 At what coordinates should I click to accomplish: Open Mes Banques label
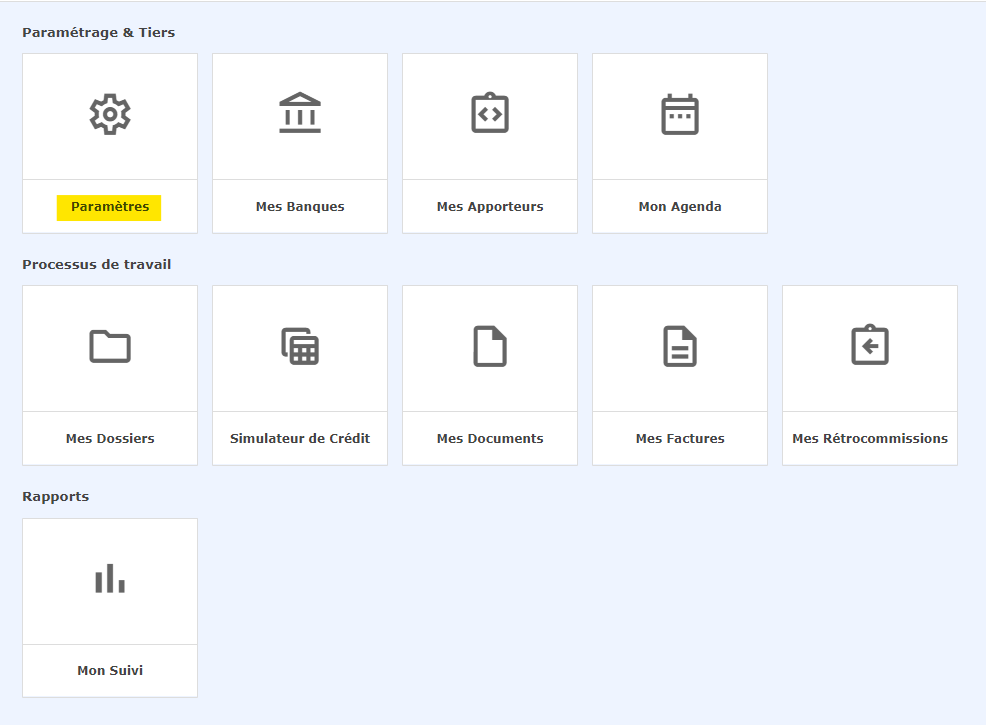point(300,207)
